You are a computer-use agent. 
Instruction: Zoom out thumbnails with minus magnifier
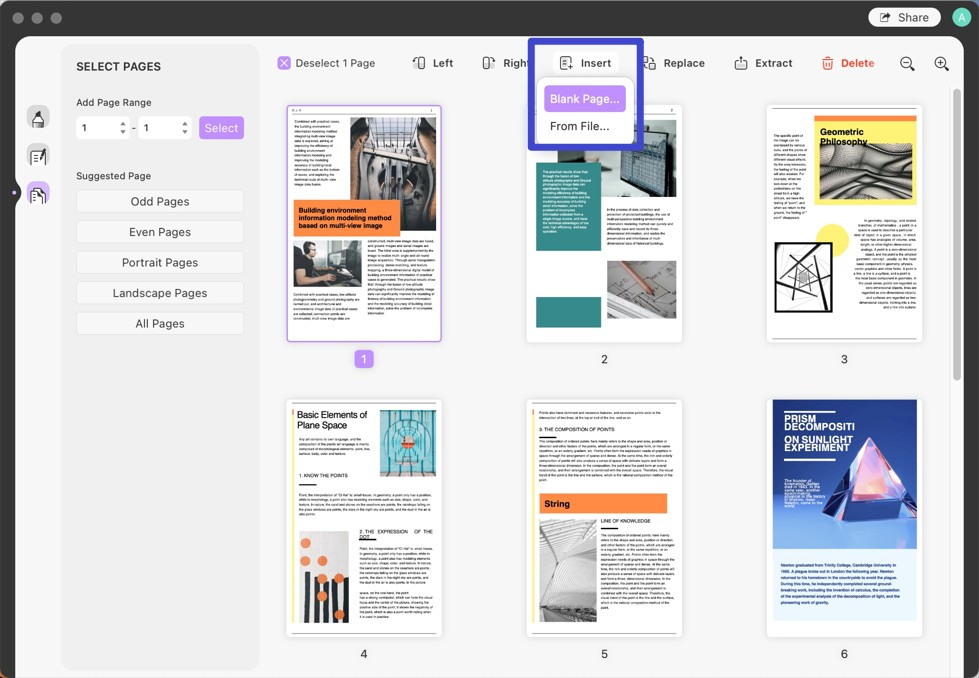click(907, 63)
